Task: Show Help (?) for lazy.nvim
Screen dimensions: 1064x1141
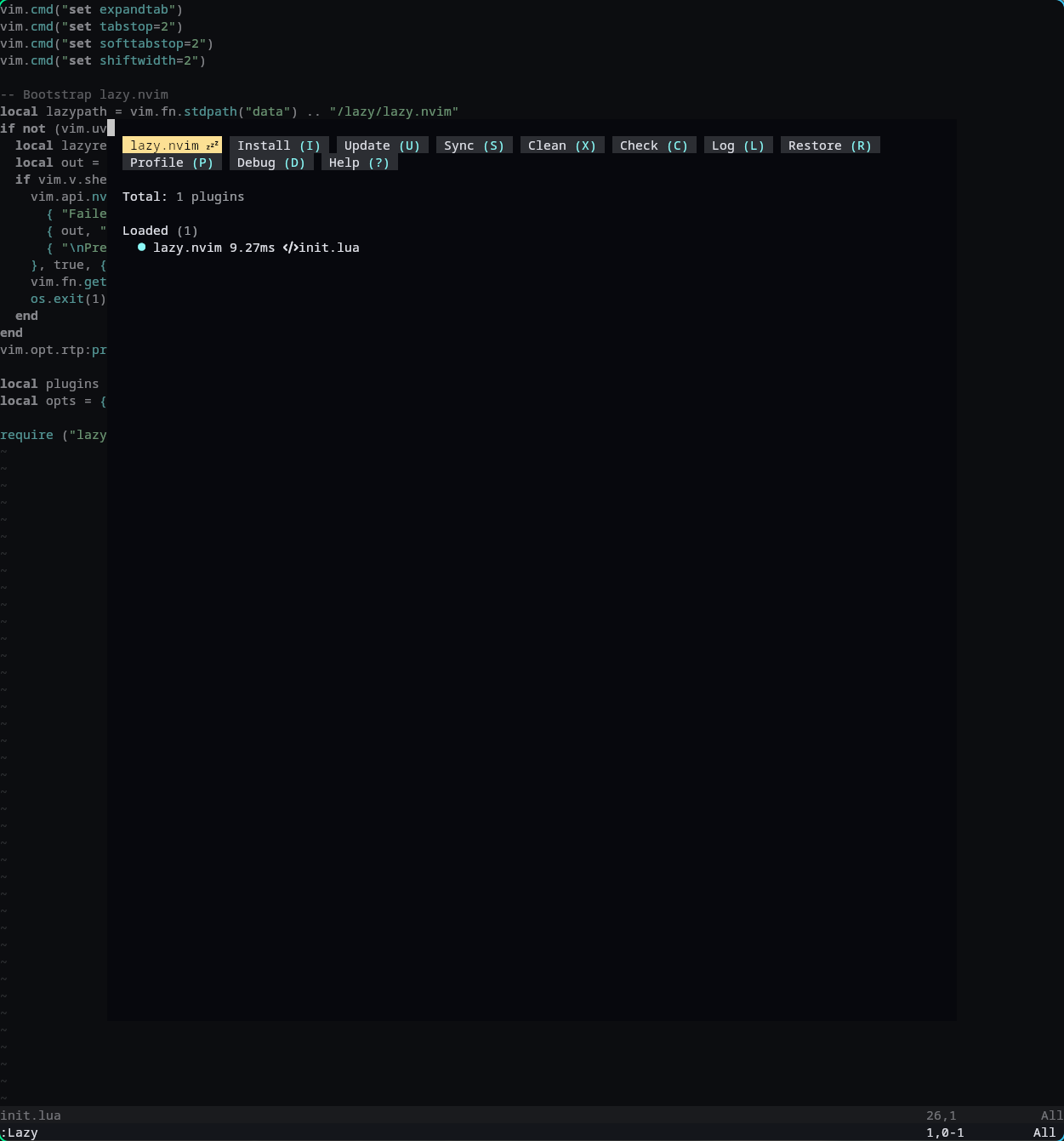Action: pos(359,163)
